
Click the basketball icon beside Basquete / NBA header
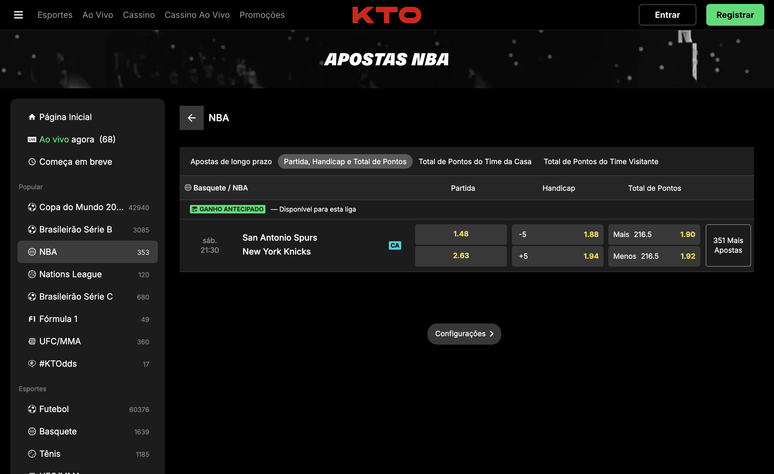188,188
